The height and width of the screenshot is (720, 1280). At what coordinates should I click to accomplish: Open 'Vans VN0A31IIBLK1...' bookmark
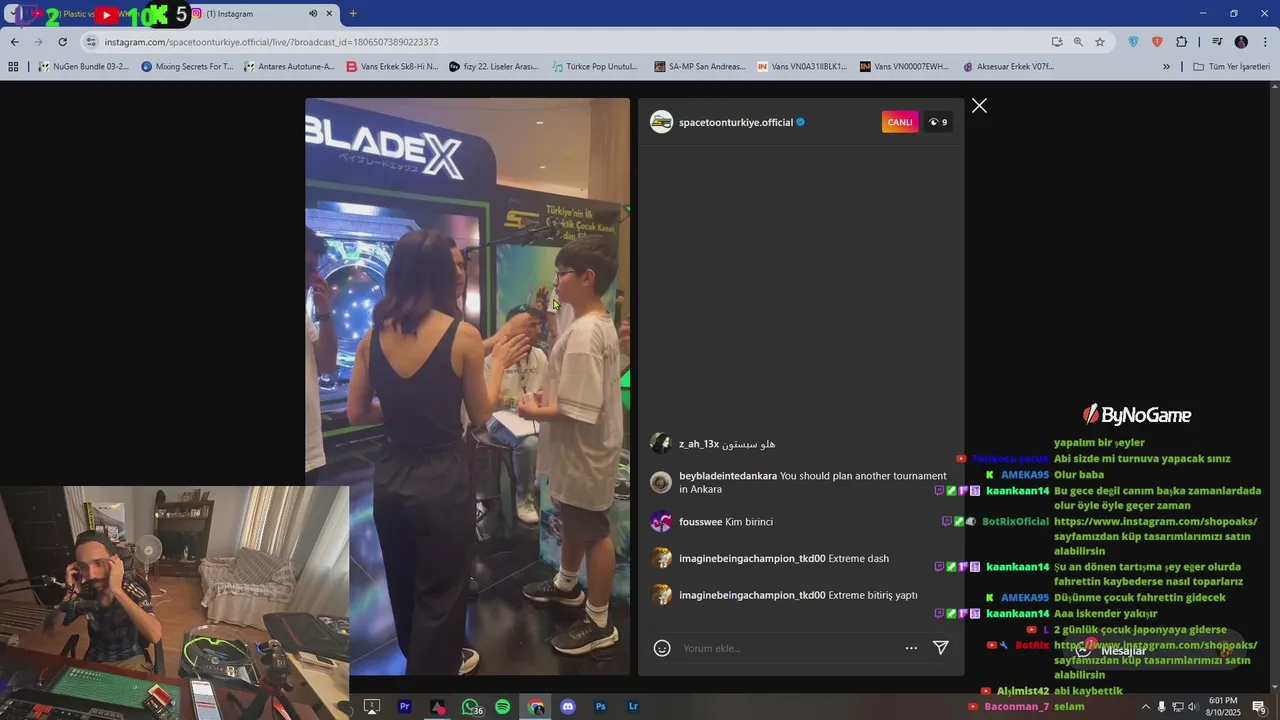[x=802, y=67]
